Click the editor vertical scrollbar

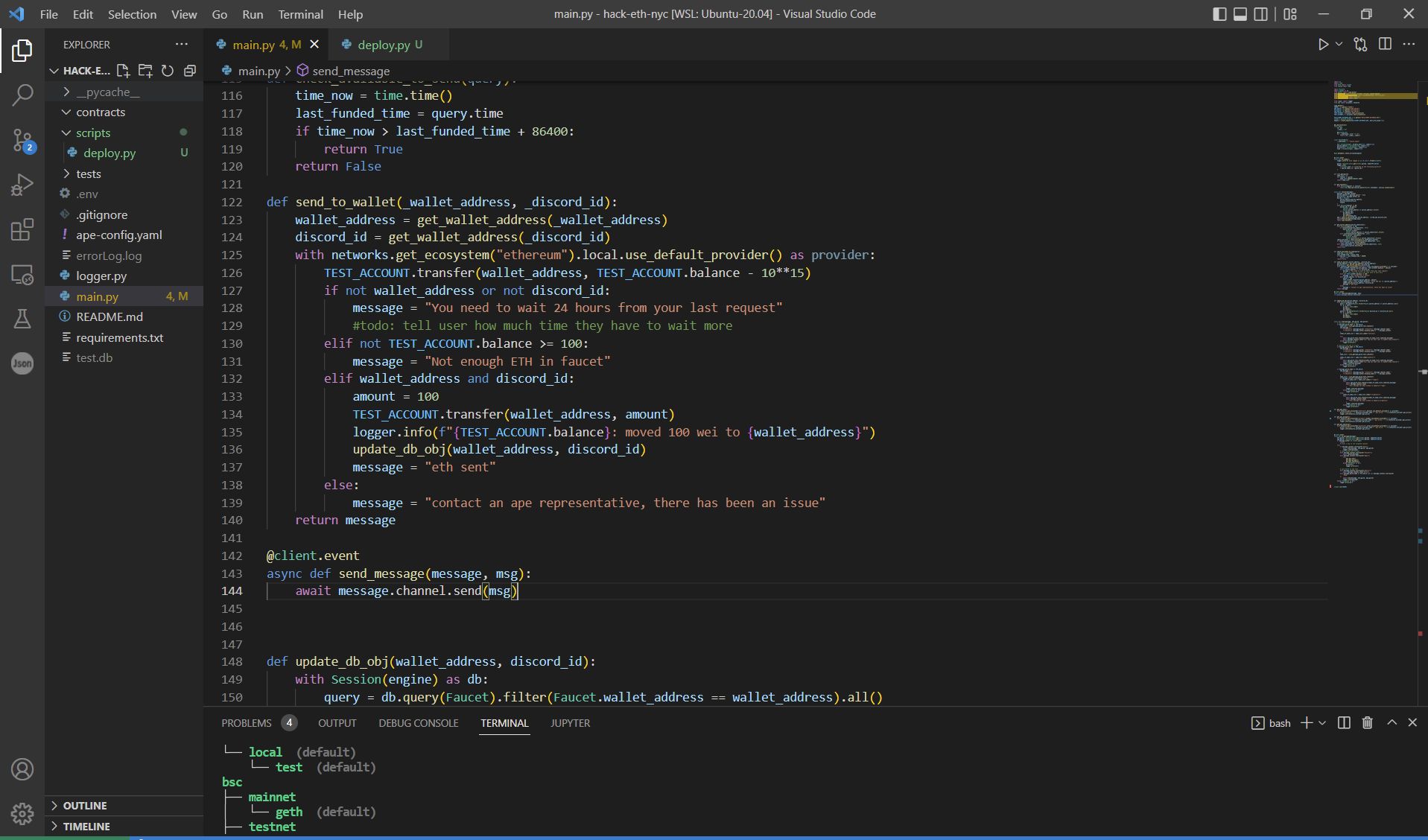click(1422, 392)
